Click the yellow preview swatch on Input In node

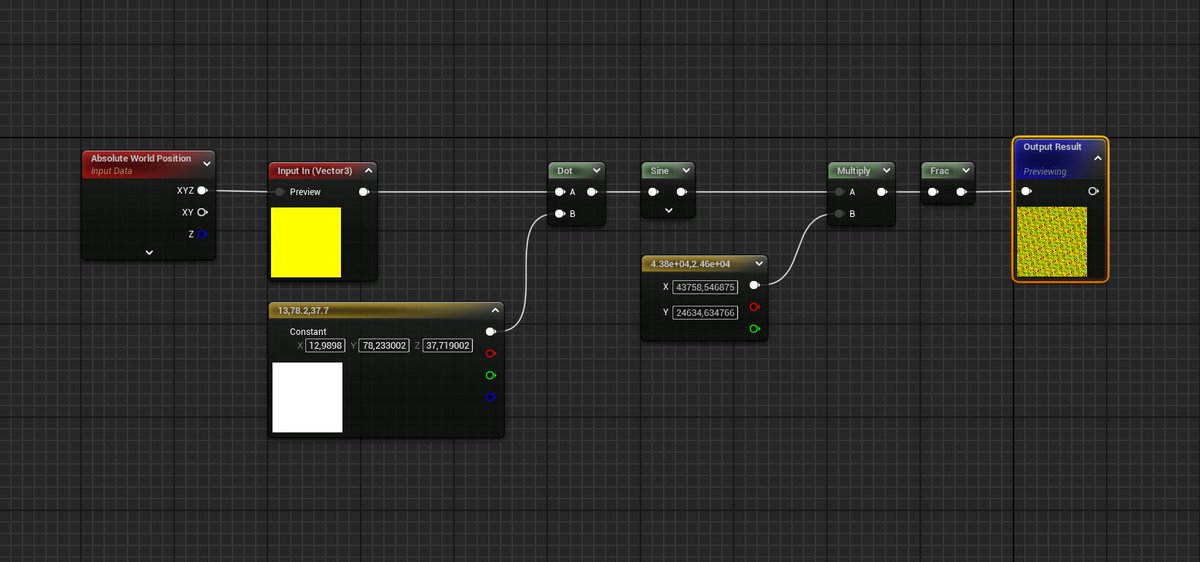tap(306, 242)
